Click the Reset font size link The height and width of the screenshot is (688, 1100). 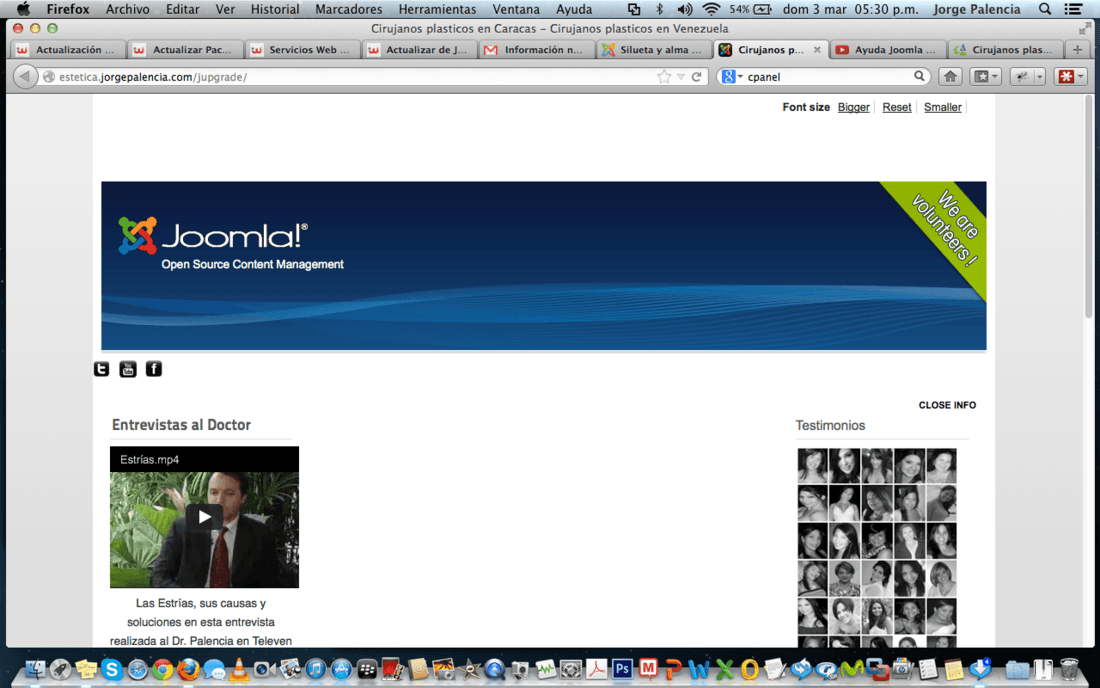897,107
